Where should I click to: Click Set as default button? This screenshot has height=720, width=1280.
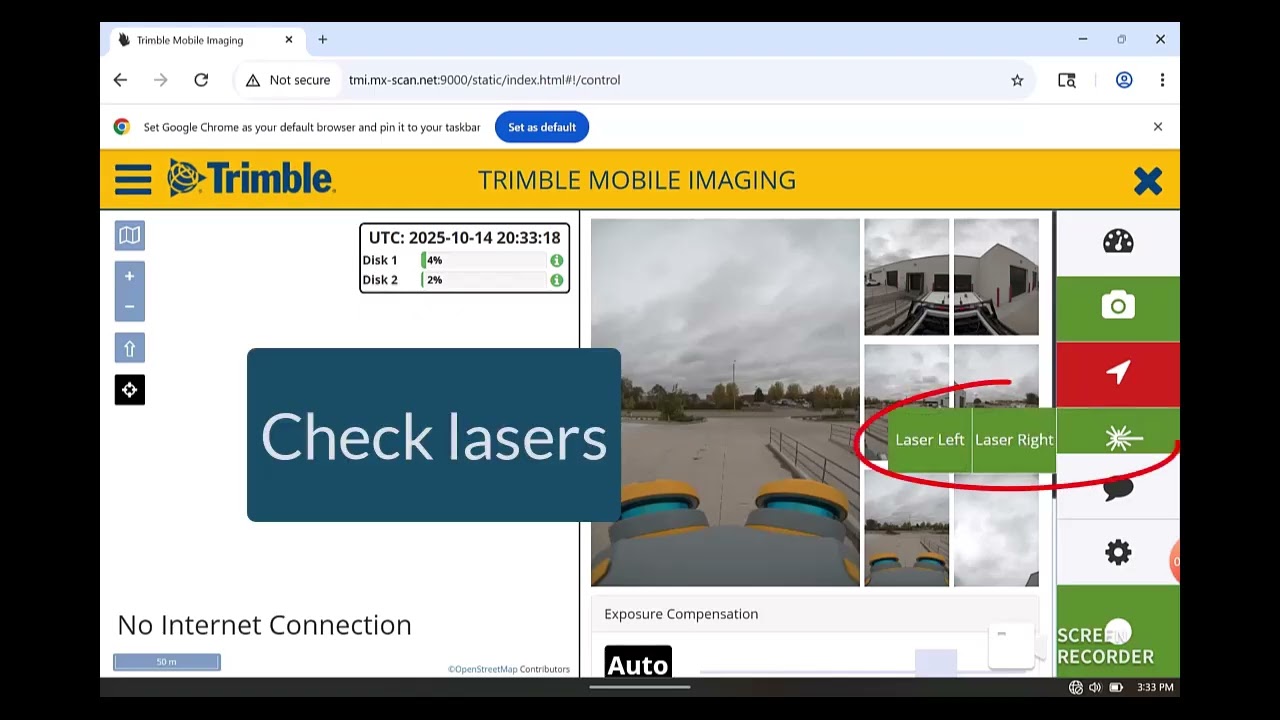tap(542, 127)
